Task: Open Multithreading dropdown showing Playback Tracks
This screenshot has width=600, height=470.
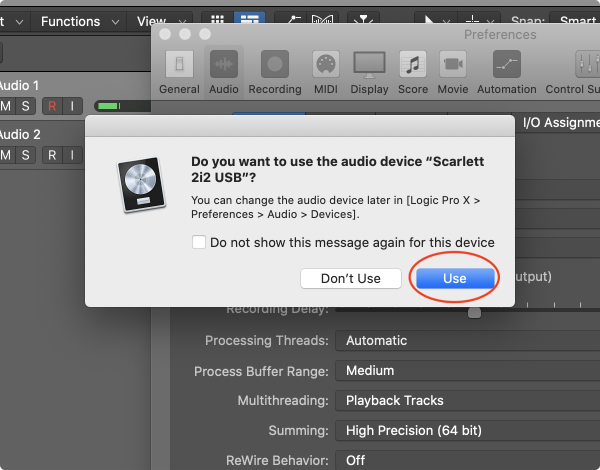Action: pyautogui.click(x=468, y=400)
